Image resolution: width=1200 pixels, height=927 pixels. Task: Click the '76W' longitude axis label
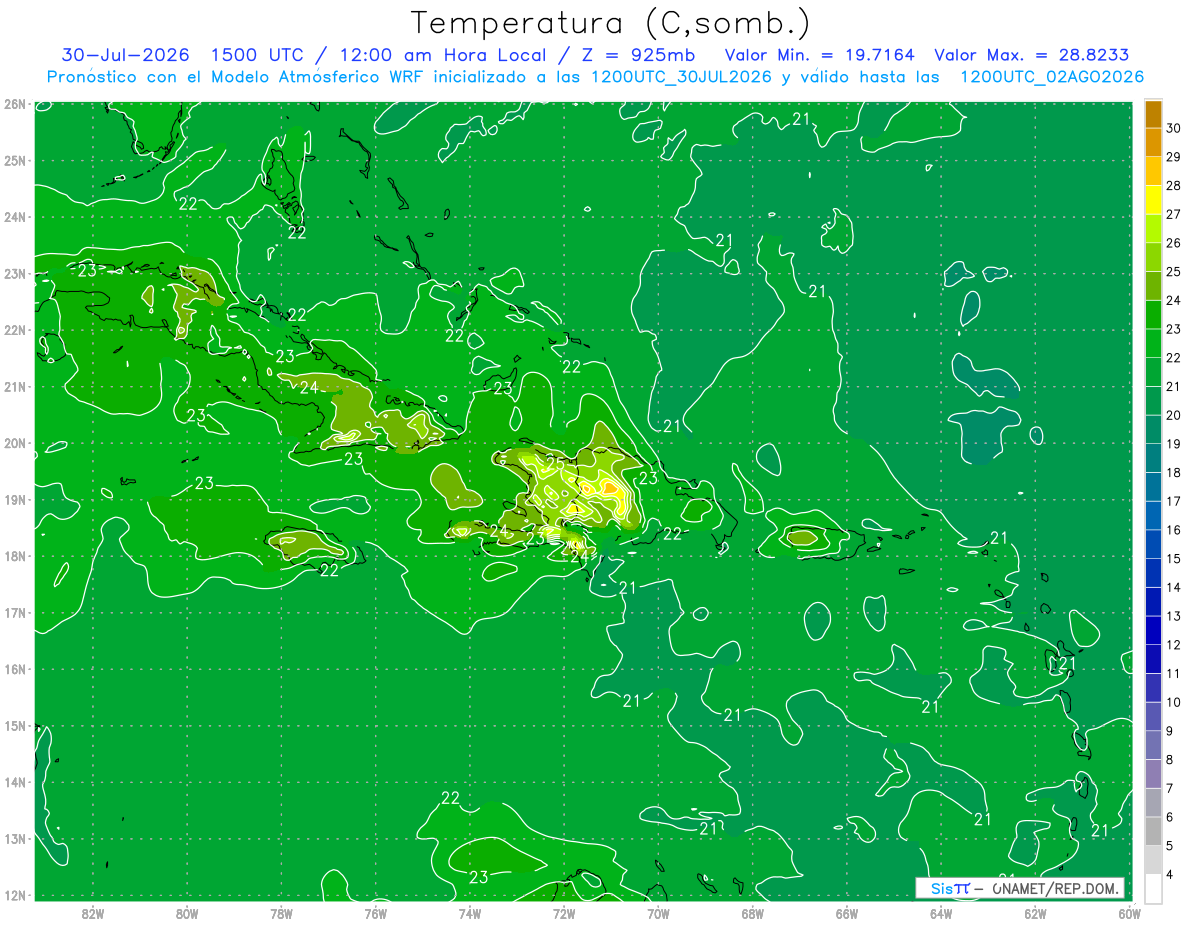pyautogui.click(x=375, y=913)
